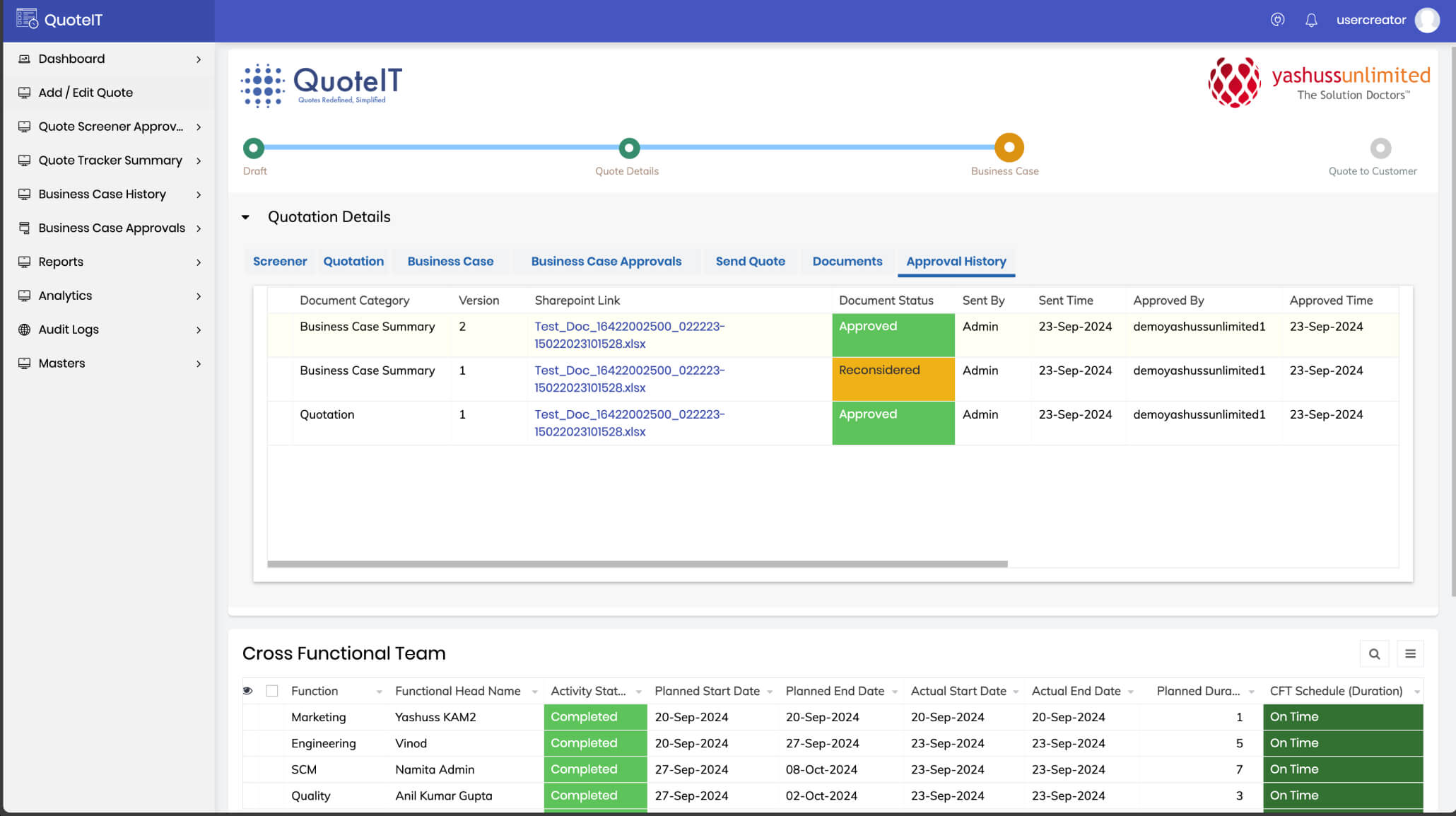The width and height of the screenshot is (1456, 816).
Task: Open the Planned Start Date column dropdown
Action: click(x=770, y=692)
